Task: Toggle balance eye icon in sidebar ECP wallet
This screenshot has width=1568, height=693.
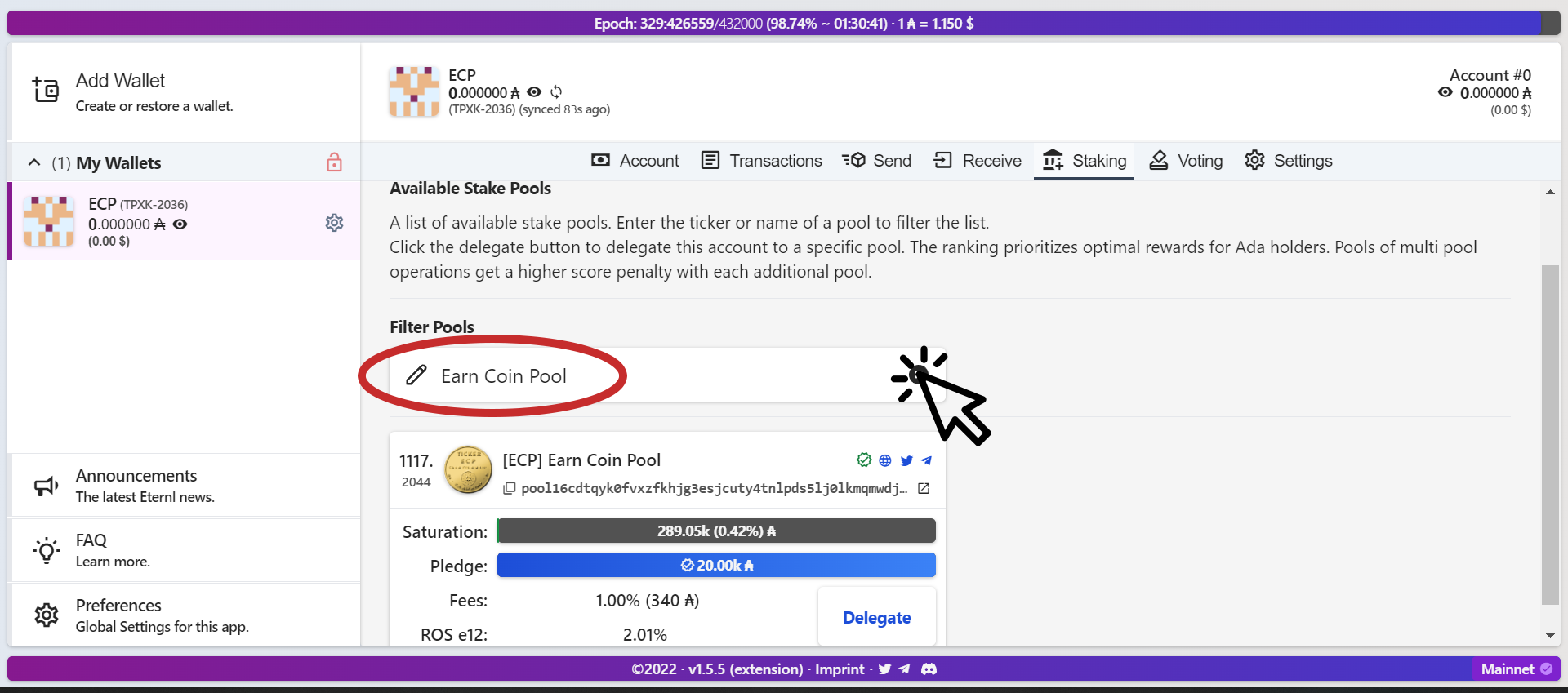Action: [180, 224]
